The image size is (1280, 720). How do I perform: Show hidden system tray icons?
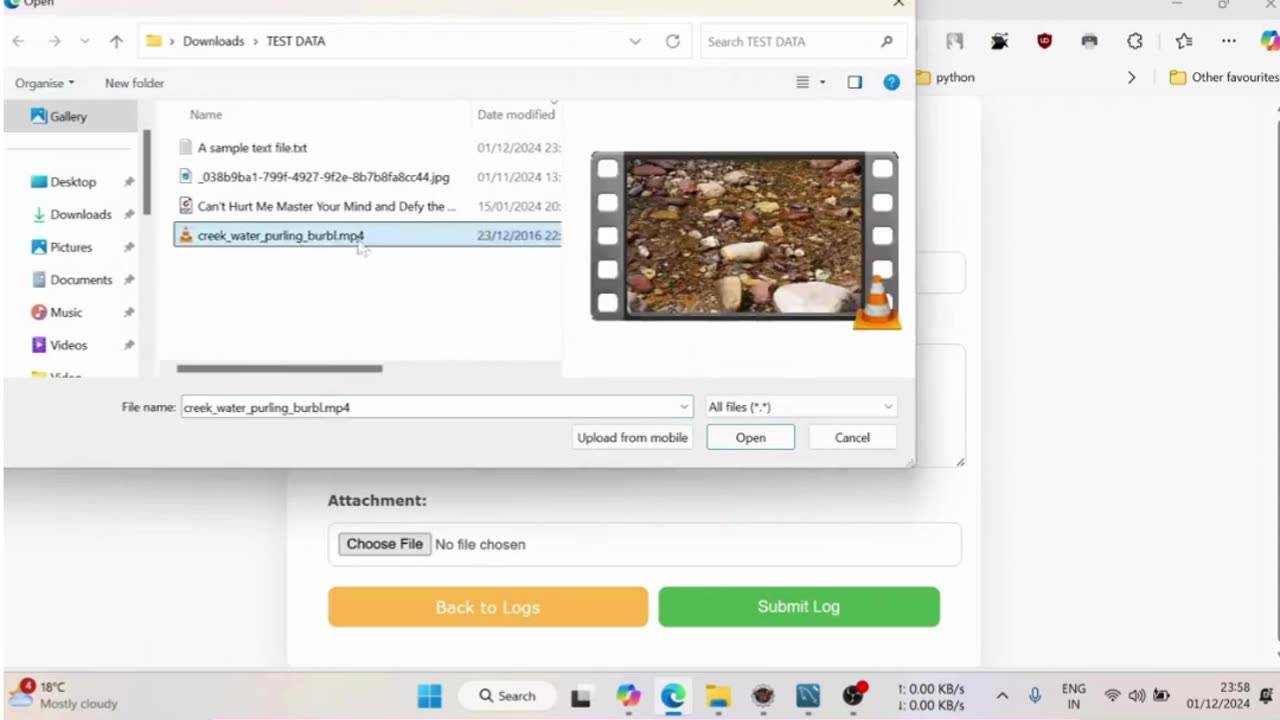tap(1002, 696)
